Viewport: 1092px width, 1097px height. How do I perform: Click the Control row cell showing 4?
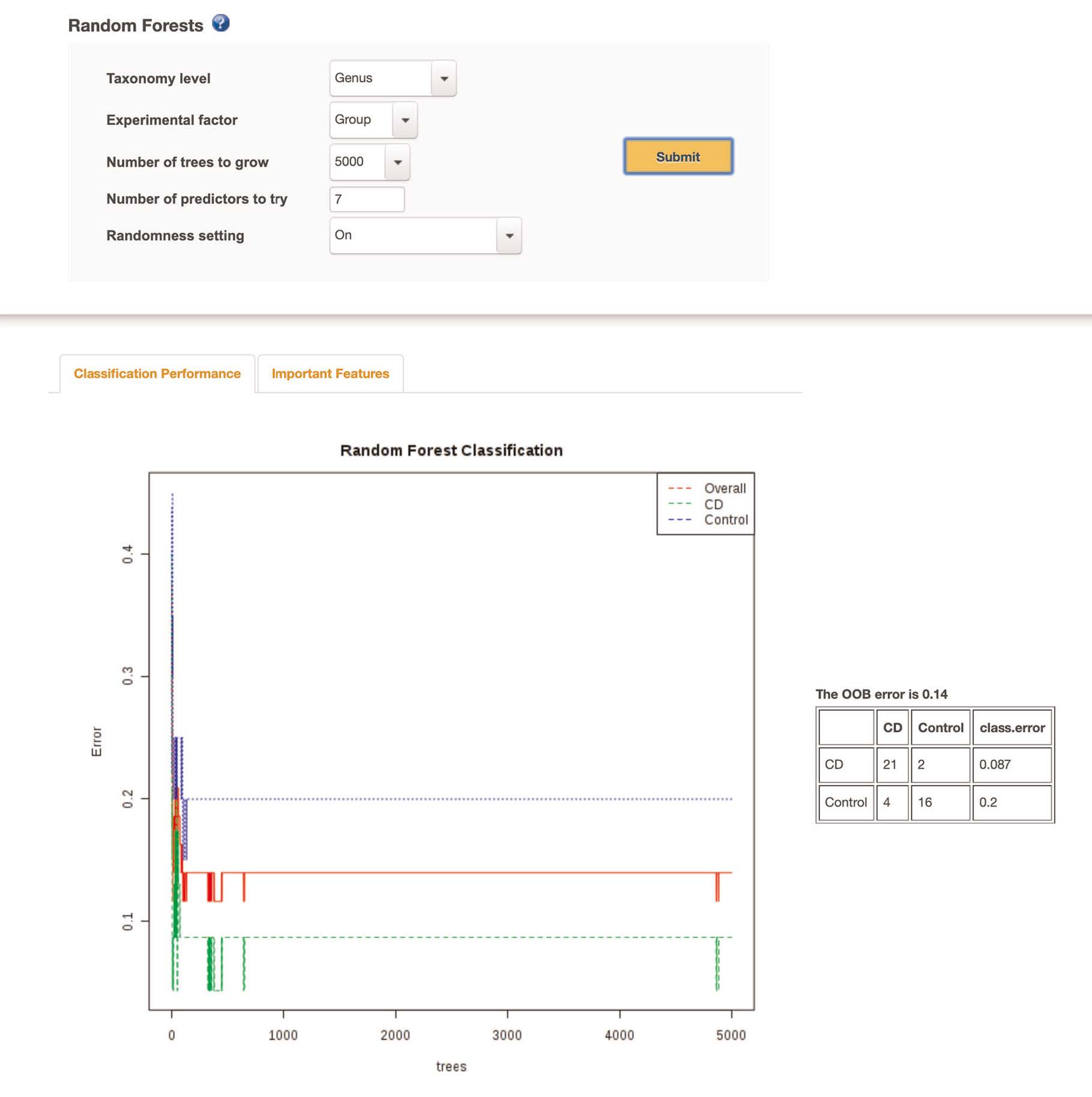pyautogui.click(x=892, y=802)
